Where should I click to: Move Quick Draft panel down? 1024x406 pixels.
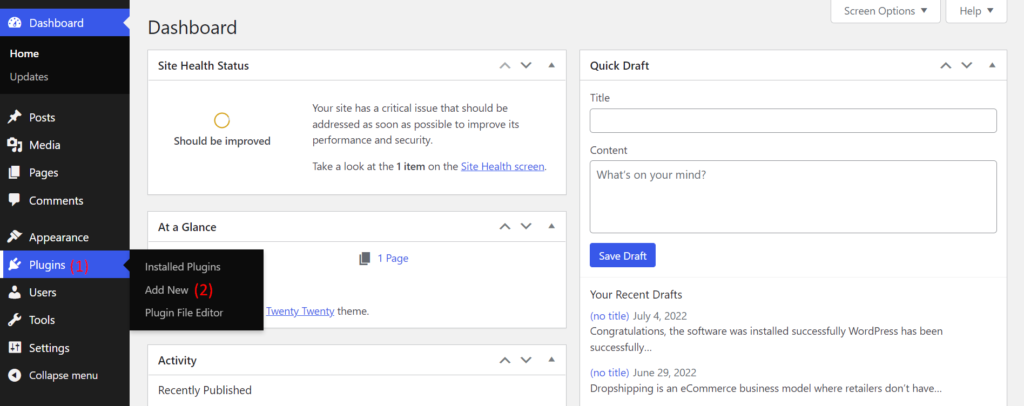pyautogui.click(x=967, y=65)
